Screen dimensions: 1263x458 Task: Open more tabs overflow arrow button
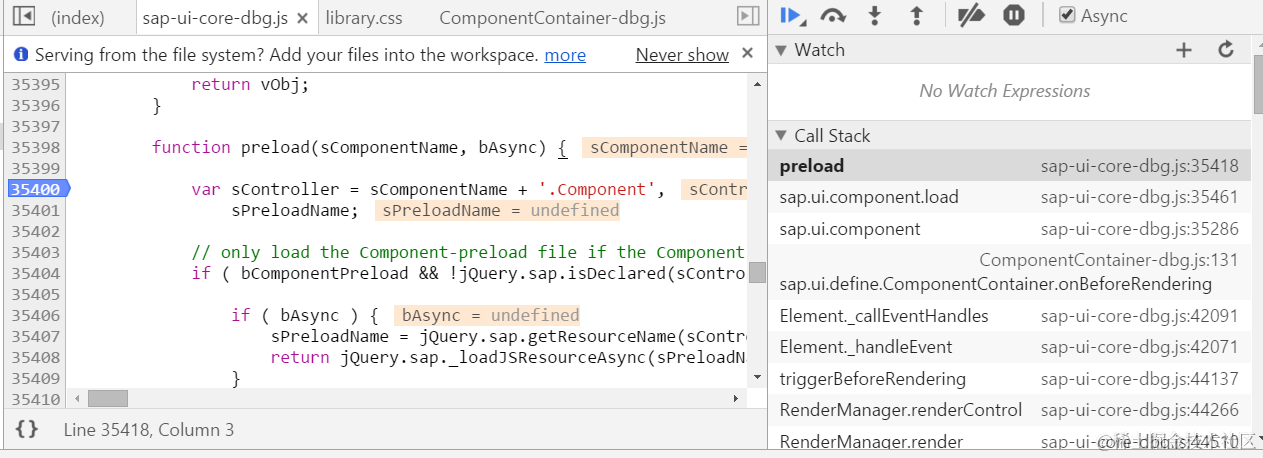[x=748, y=16]
